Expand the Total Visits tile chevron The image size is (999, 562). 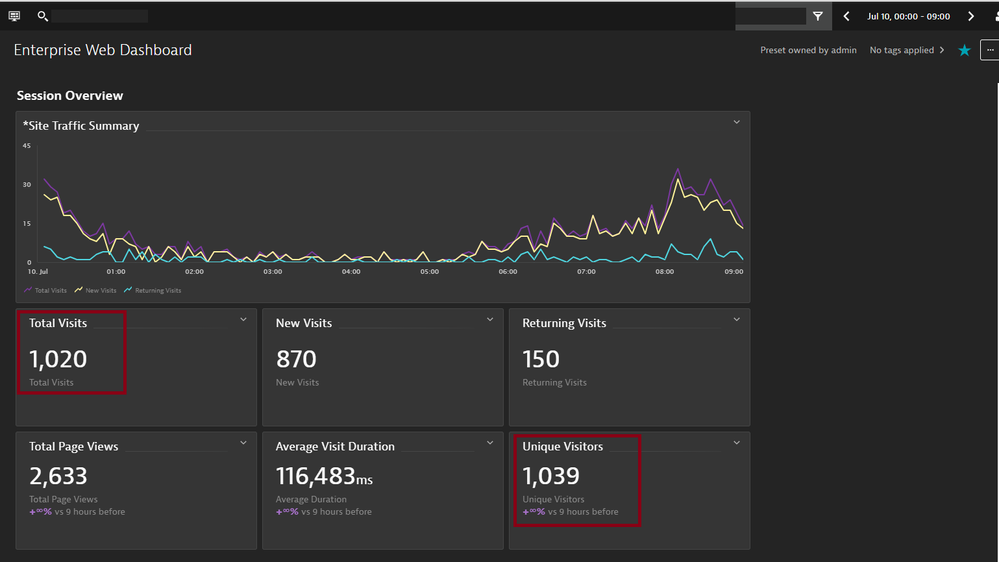point(243,320)
